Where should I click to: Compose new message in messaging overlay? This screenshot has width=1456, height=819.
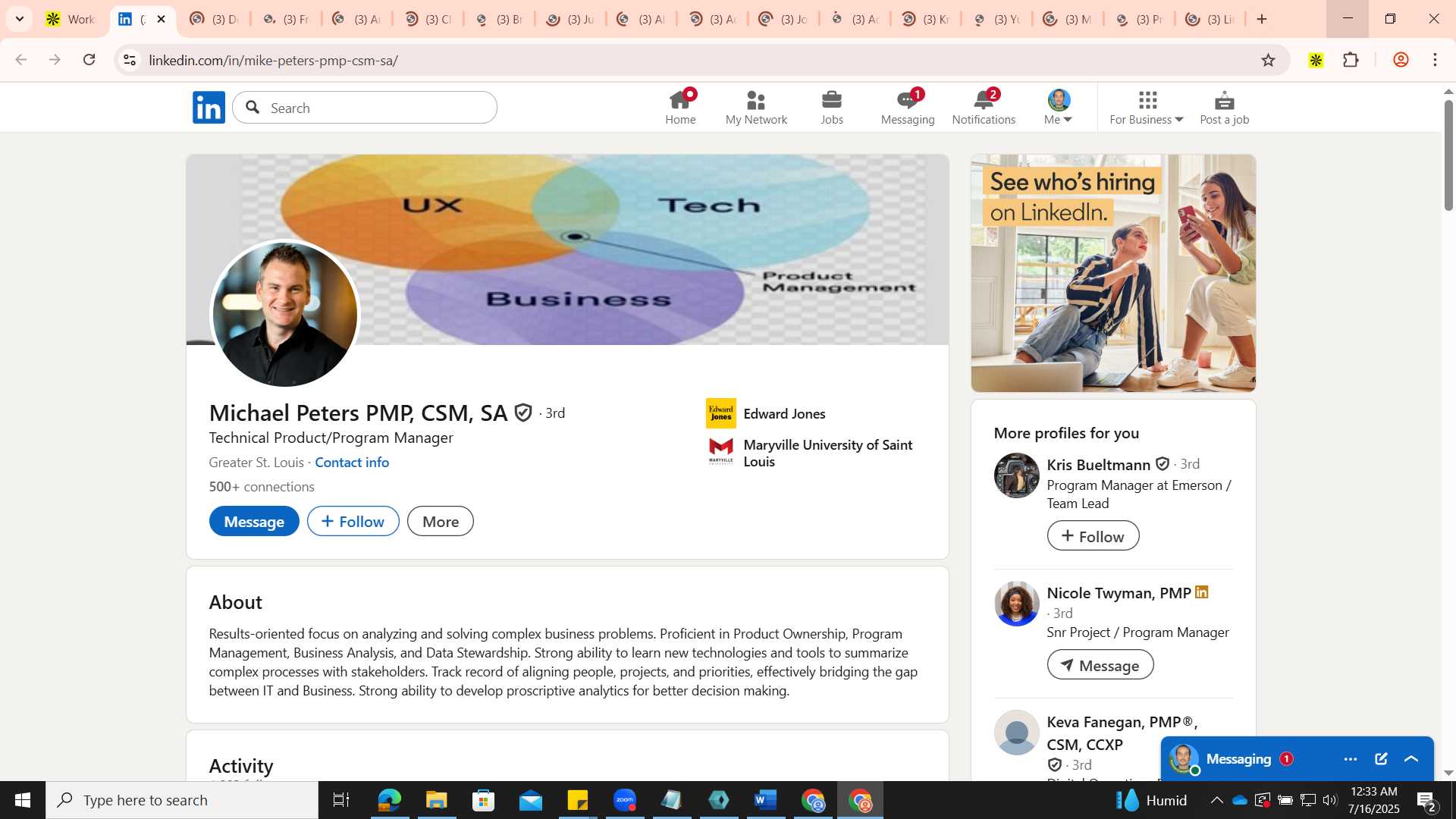pyautogui.click(x=1381, y=759)
